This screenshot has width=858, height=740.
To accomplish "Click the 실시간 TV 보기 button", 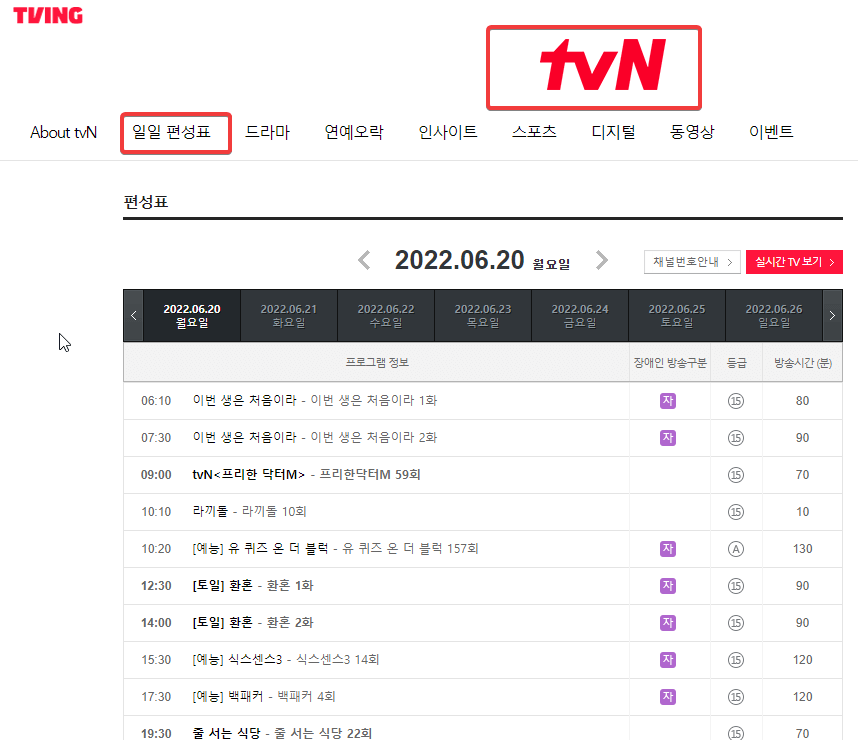I will (x=794, y=262).
